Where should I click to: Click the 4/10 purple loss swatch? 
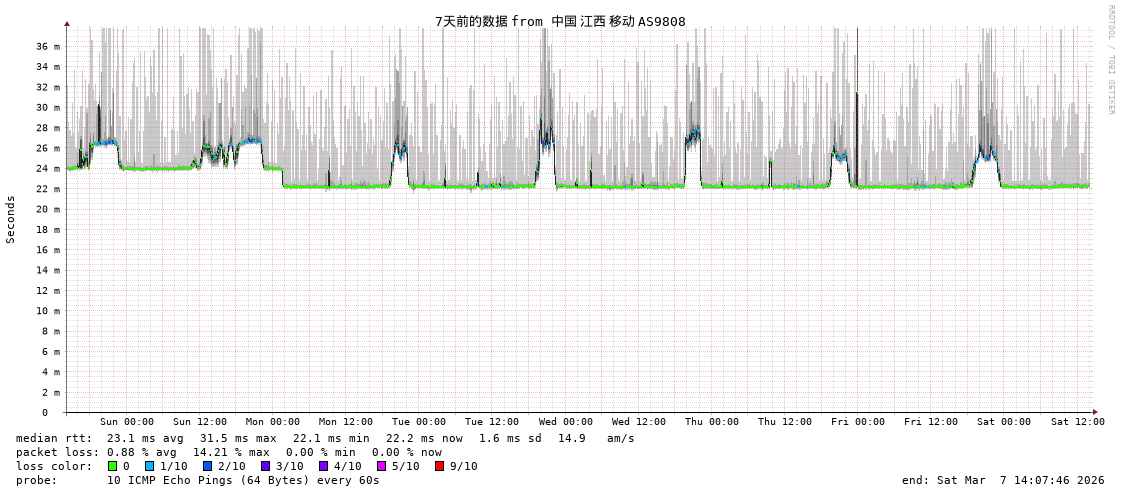coord(323,466)
